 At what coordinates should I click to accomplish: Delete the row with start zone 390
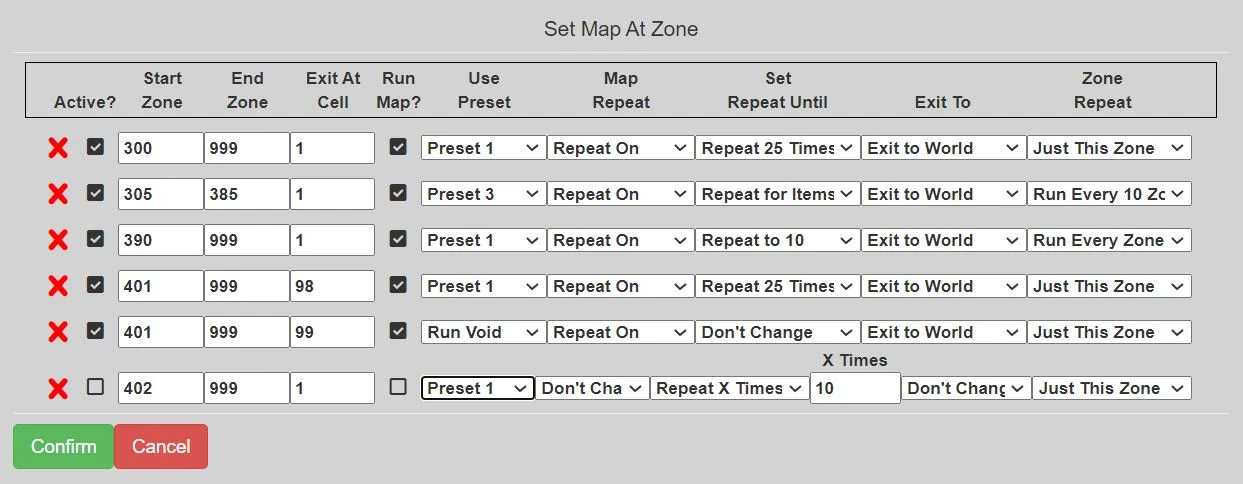pyautogui.click(x=59, y=240)
